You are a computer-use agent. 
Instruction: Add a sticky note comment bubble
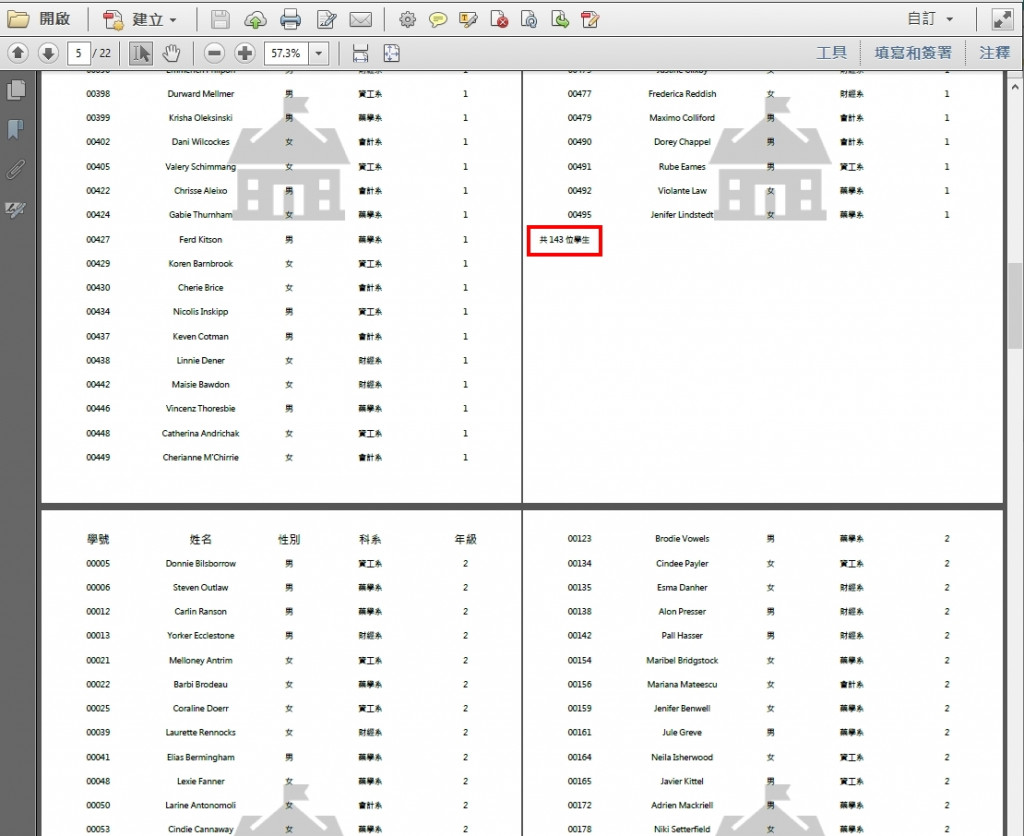coord(438,20)
